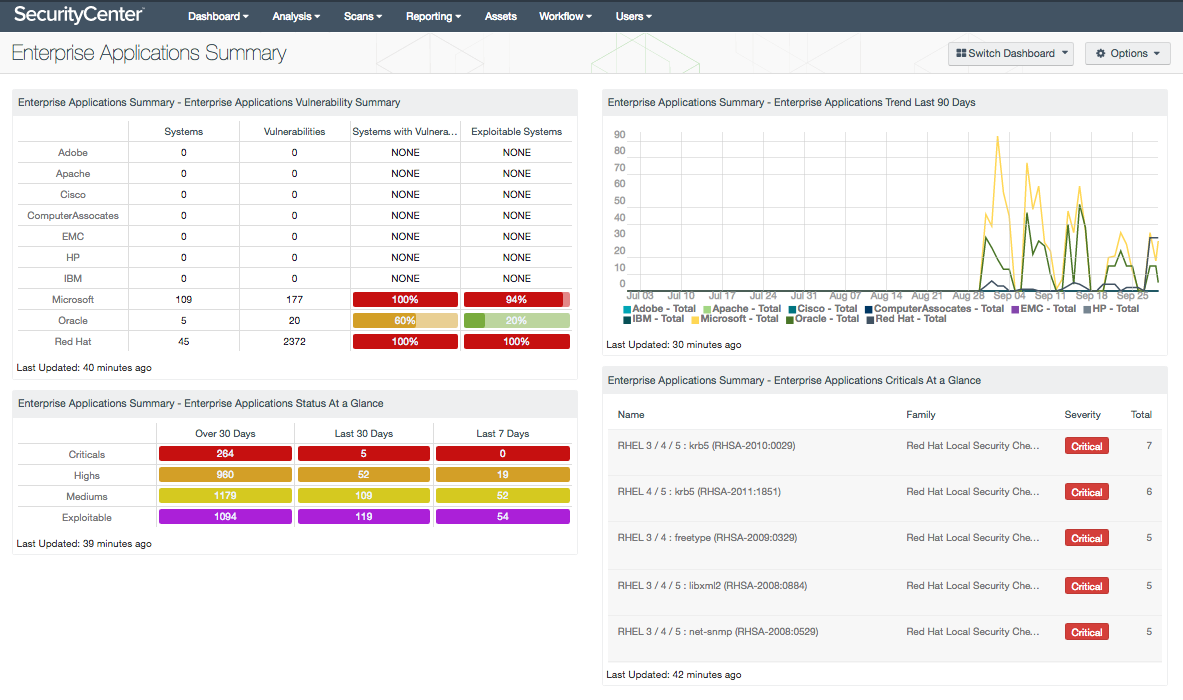Screen dimensions: 1183x700
Task: Toggle Cisco - Total legend swatch
Action: pyautogui.click(x=792, y=309)
